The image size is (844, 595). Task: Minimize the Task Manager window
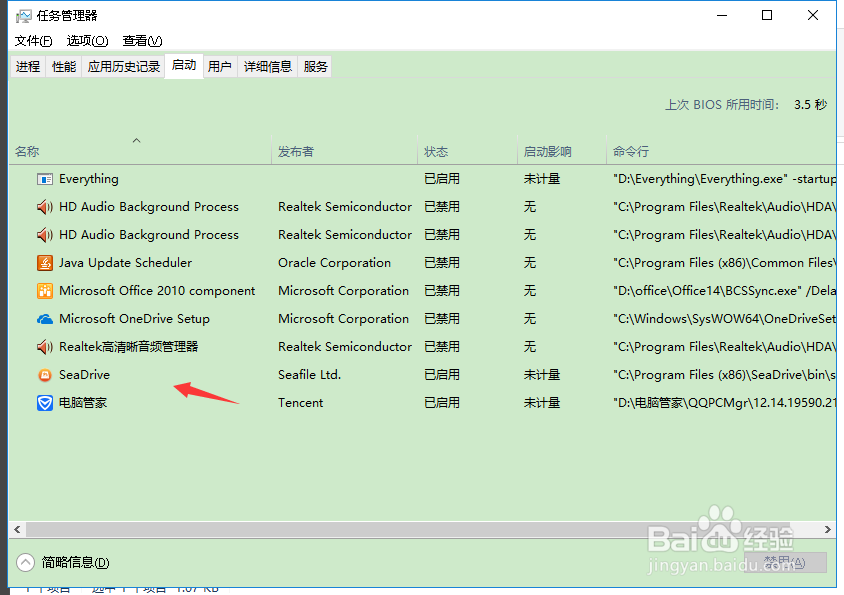tap(722, 15)
